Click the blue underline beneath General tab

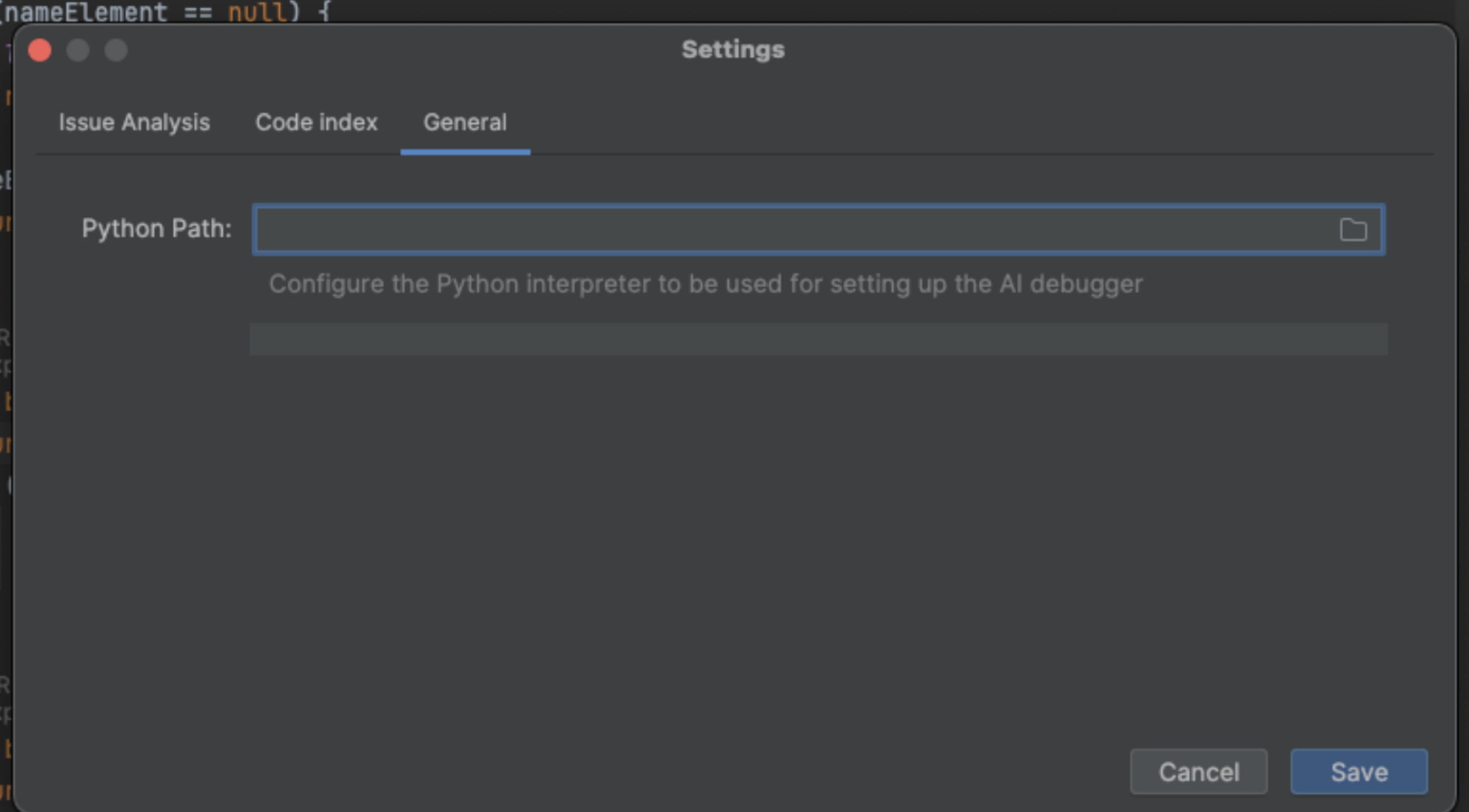pos(465,152)
